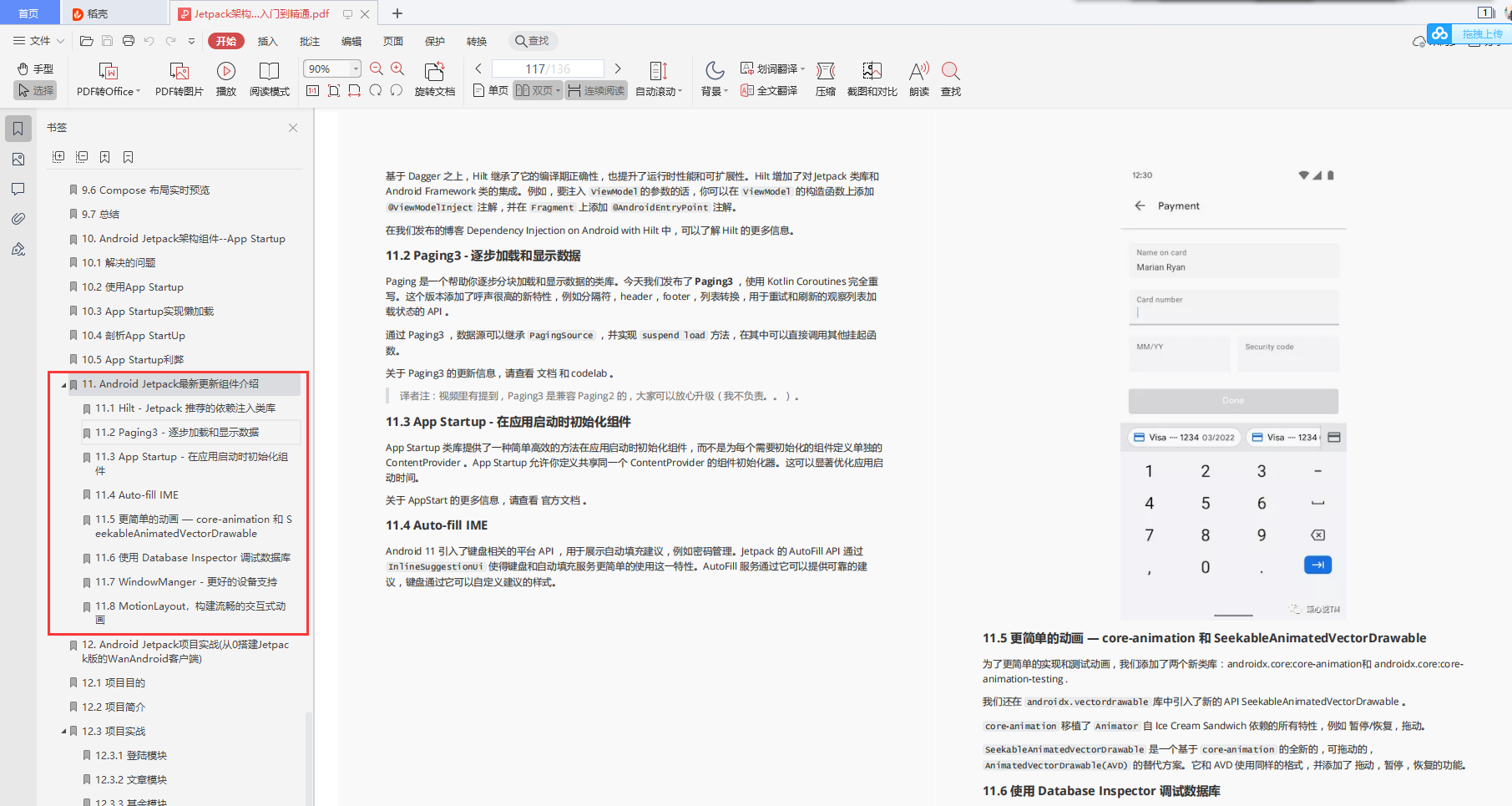Screen dimensions: 1512x806
Task: Collapse the 11. Android Jetpack bookmark node
Action: [x=63, y=385]
